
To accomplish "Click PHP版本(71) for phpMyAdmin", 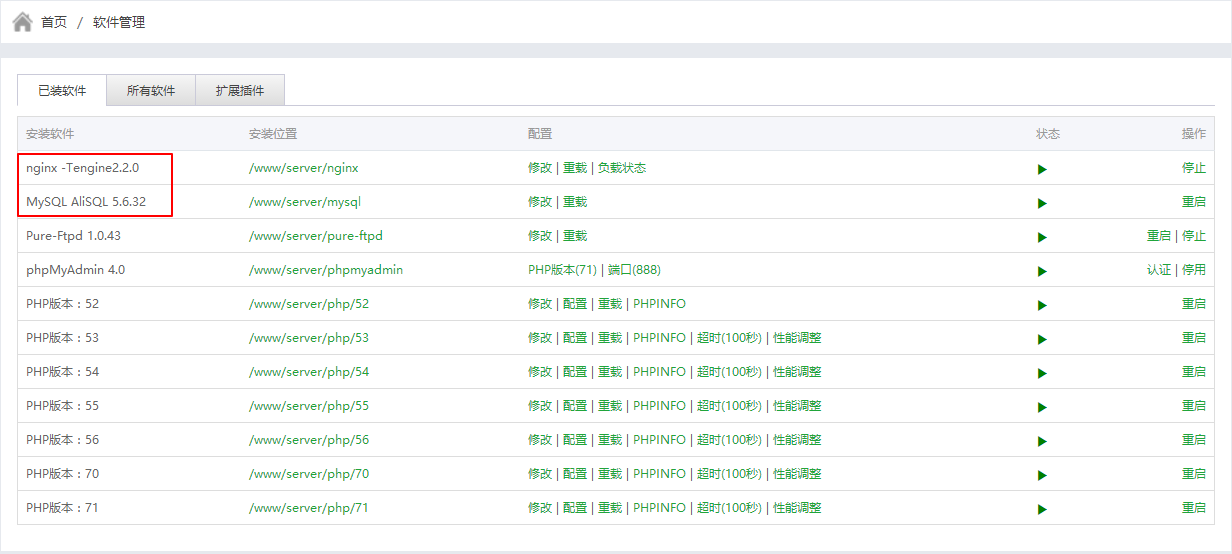I will point(562,270).
